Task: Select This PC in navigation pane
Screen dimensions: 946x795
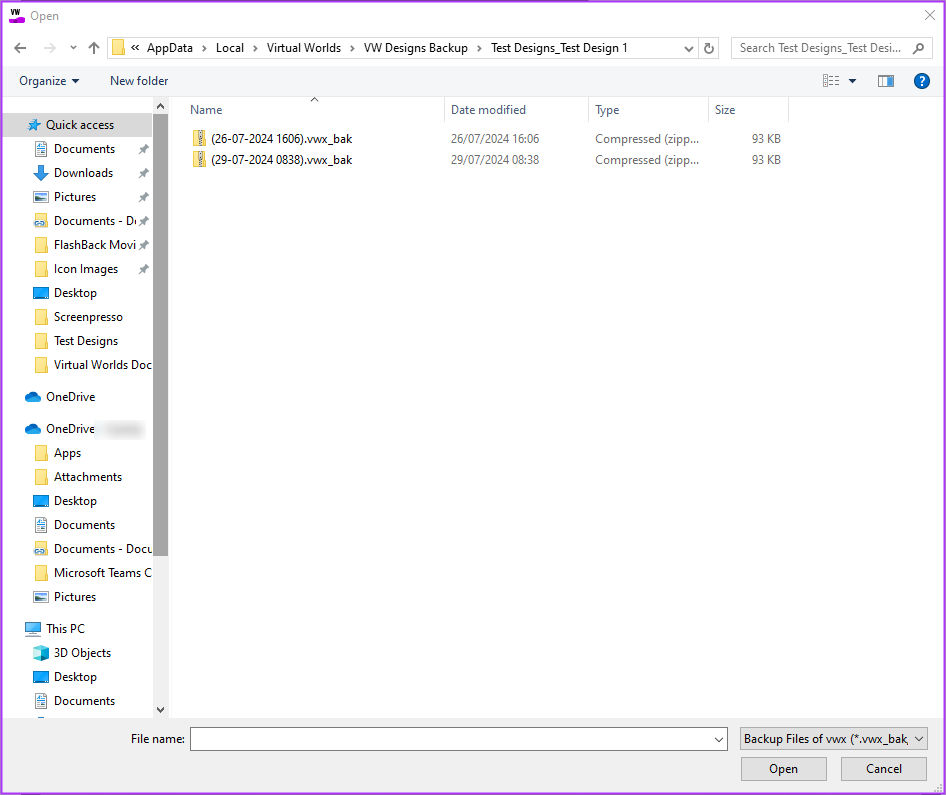Action: [65, 629]
